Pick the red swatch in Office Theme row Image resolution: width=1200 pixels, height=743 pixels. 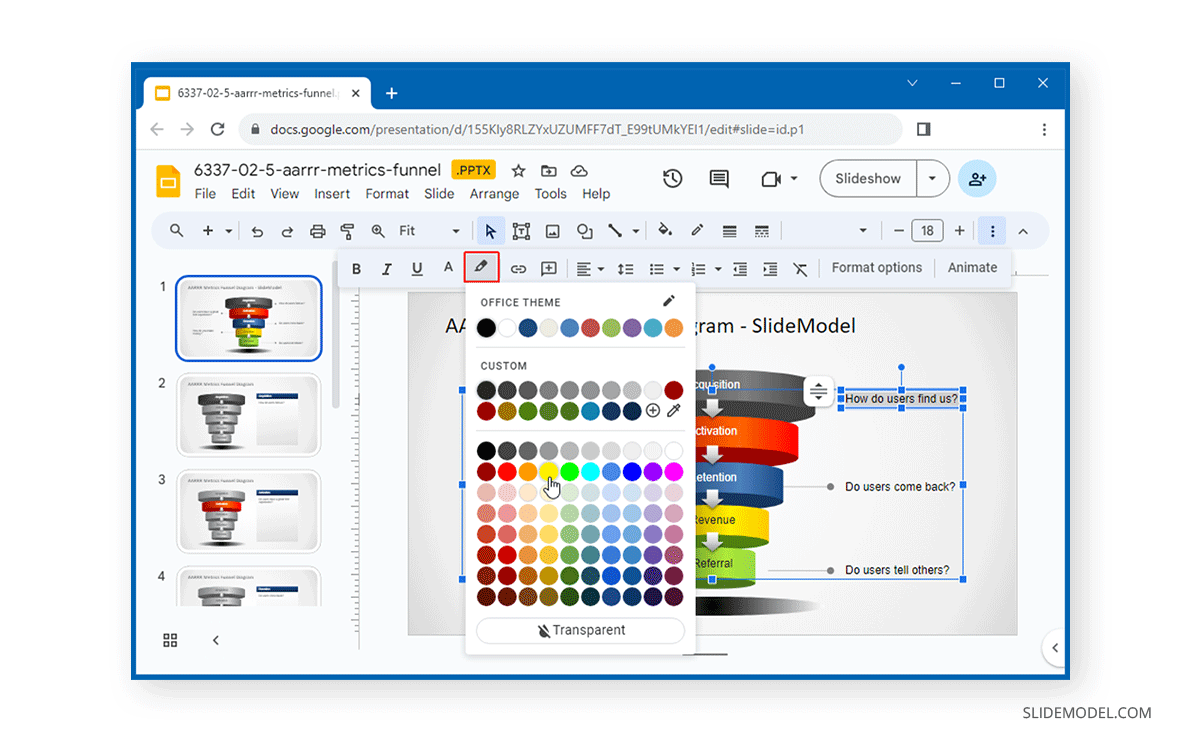589,327
